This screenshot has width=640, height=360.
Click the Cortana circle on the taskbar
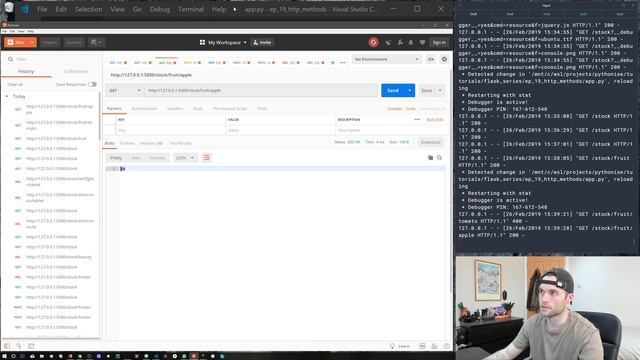13,356
